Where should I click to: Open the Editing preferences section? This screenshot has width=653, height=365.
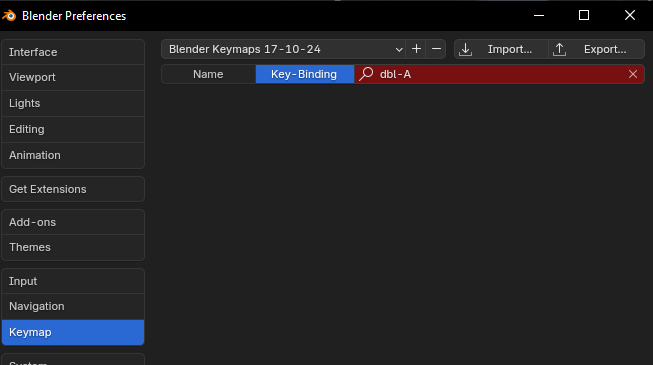[x=73, y=129]
